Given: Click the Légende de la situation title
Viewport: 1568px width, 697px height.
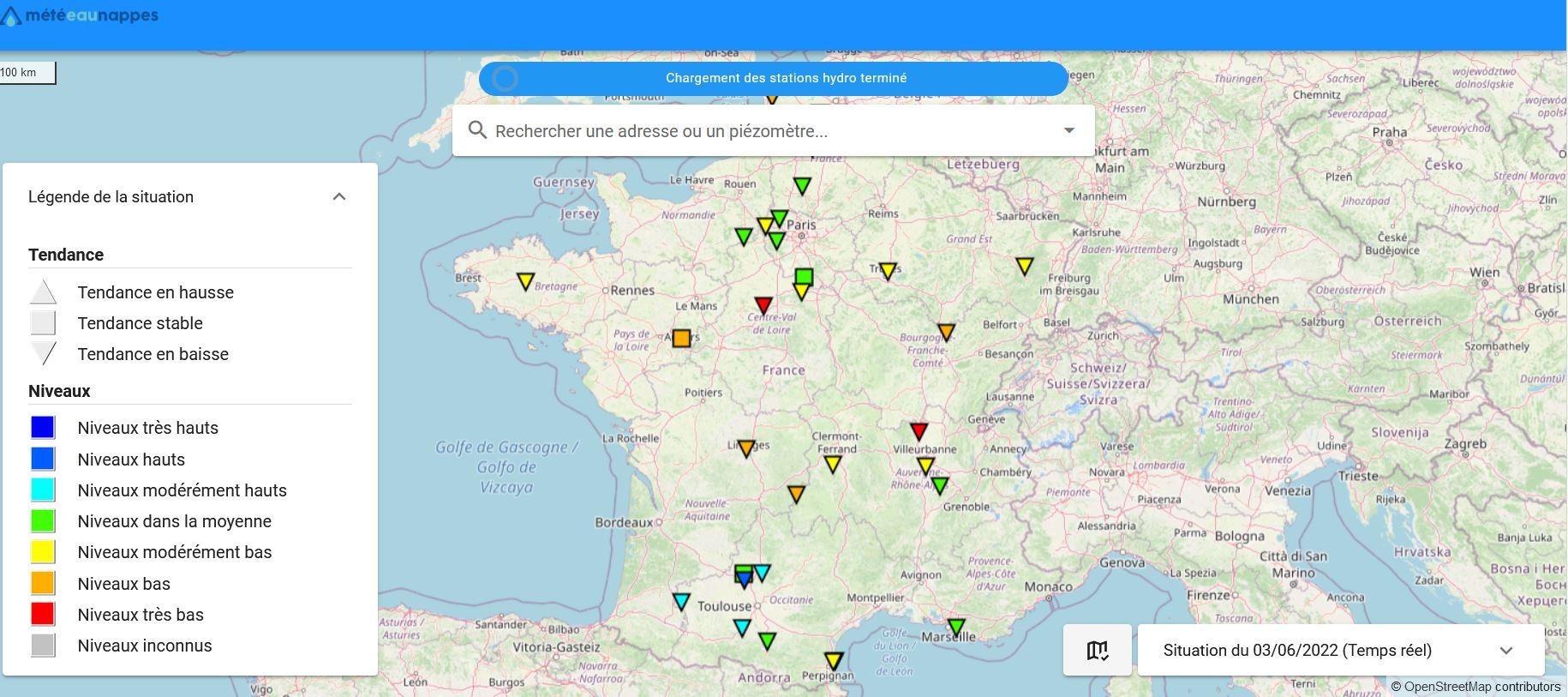Looking at the screenshot, I should (111, 197).
